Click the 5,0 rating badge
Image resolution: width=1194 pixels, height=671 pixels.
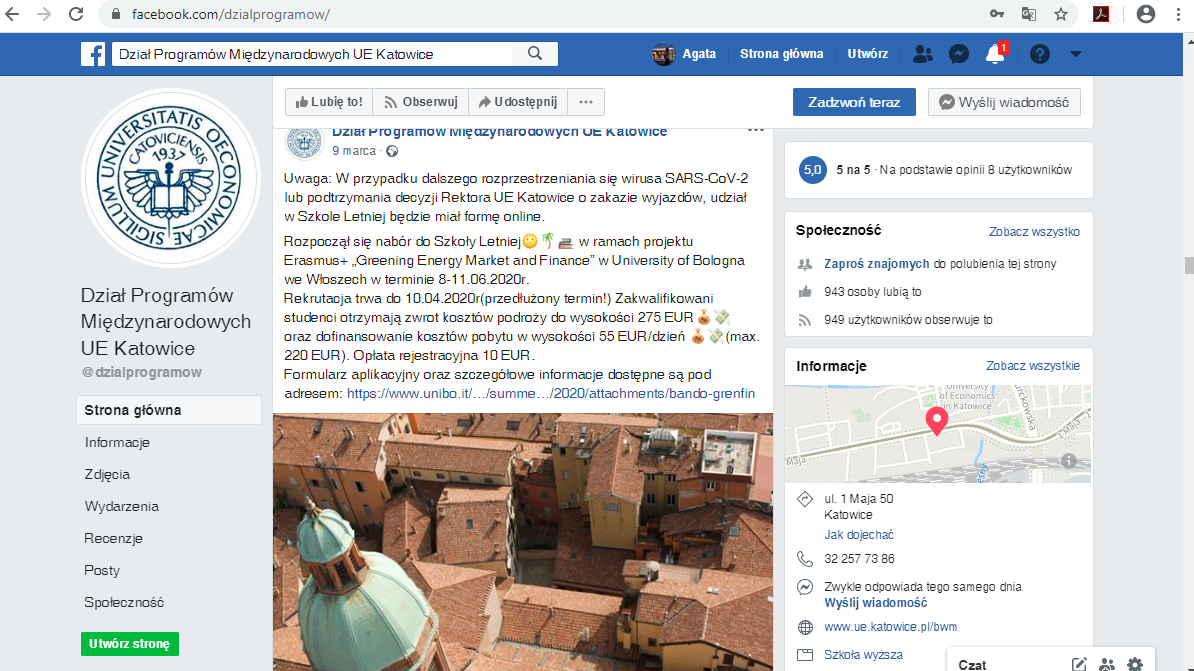coord(812,170)
